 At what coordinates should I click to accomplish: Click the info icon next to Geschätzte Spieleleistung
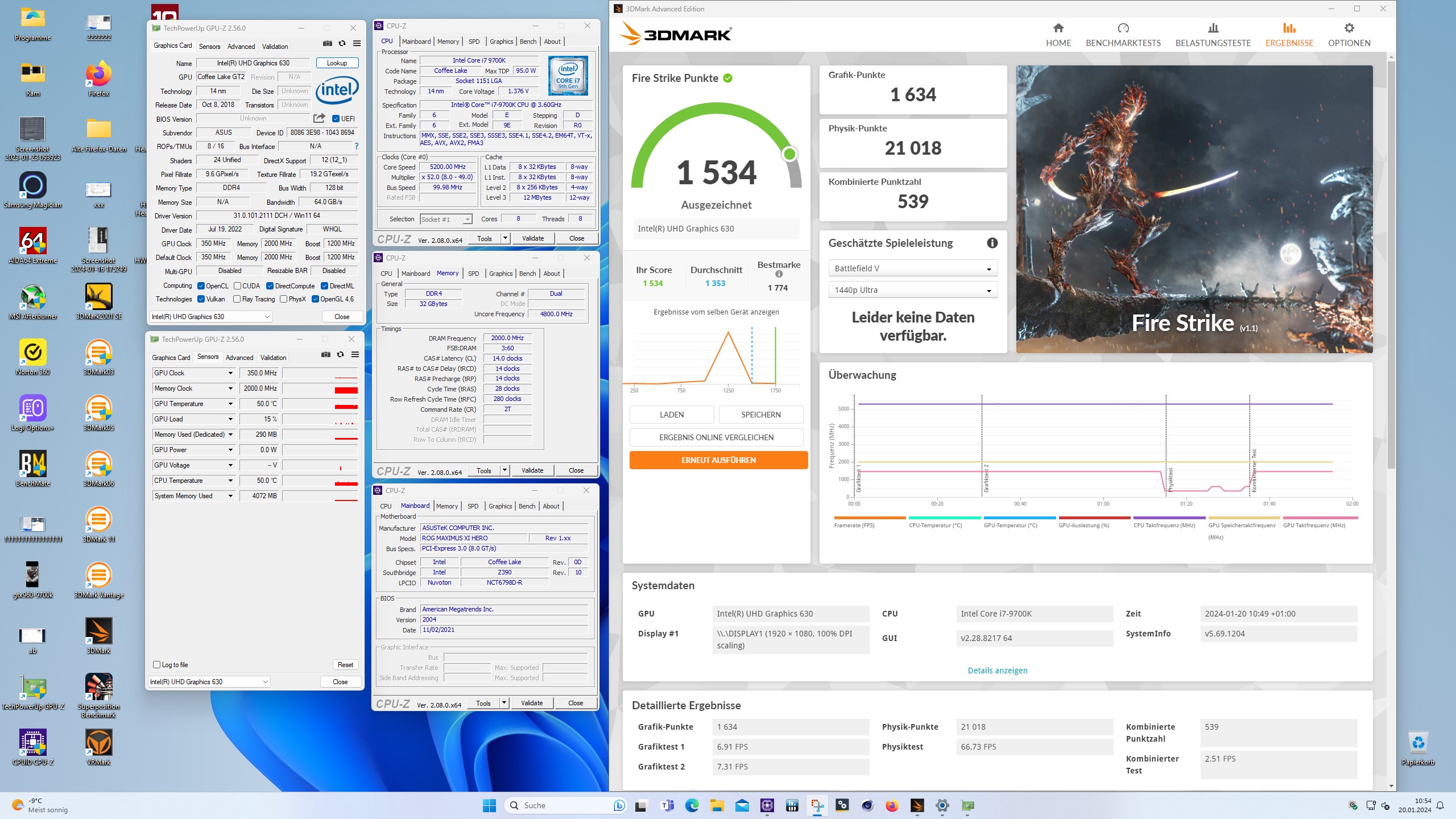pos(992,243)
